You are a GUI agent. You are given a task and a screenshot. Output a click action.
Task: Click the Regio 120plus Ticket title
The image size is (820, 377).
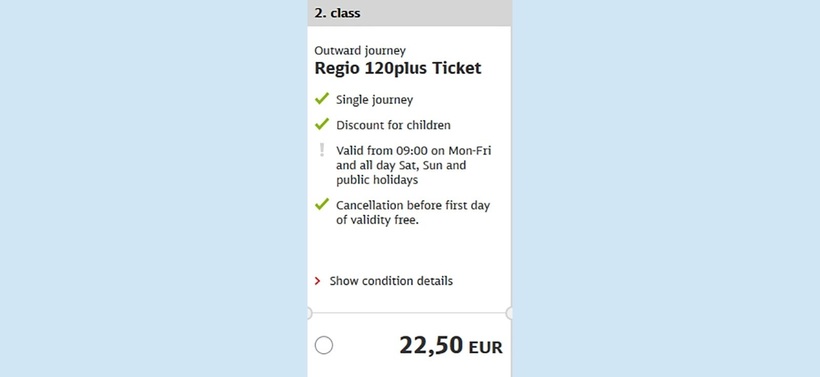[x=397, y=68]
